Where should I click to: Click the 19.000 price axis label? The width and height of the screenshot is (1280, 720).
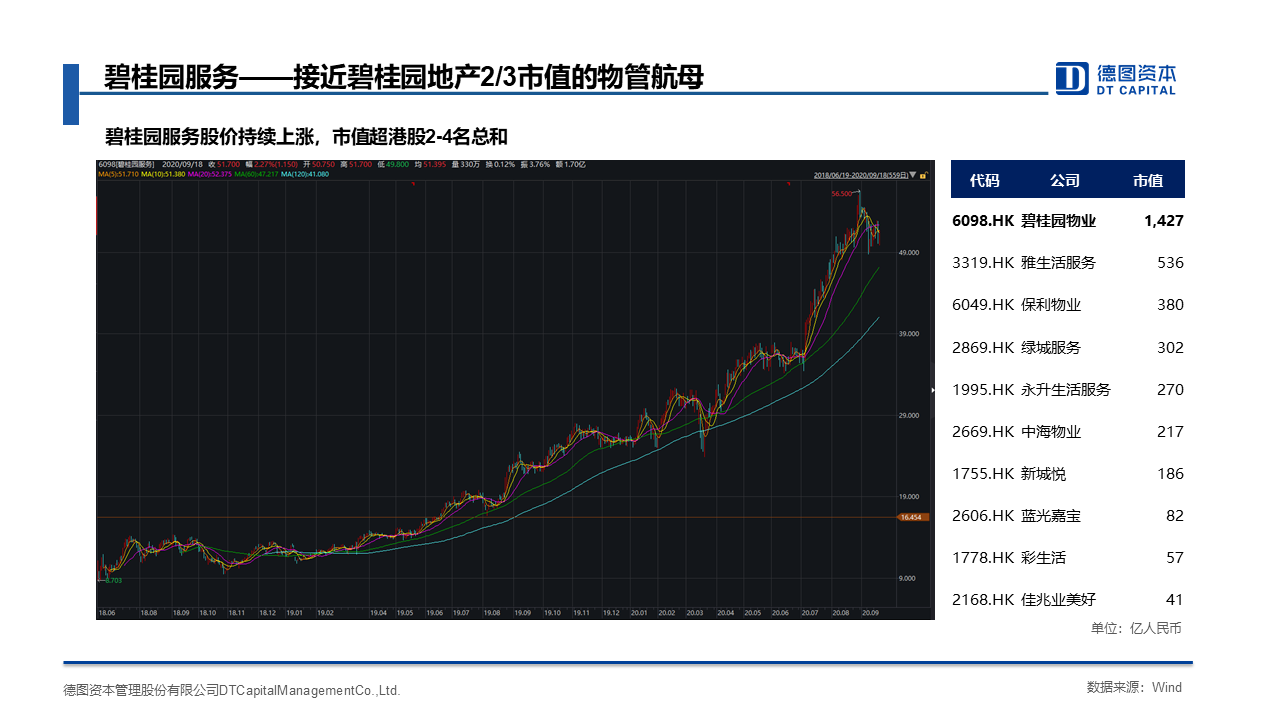908,497
